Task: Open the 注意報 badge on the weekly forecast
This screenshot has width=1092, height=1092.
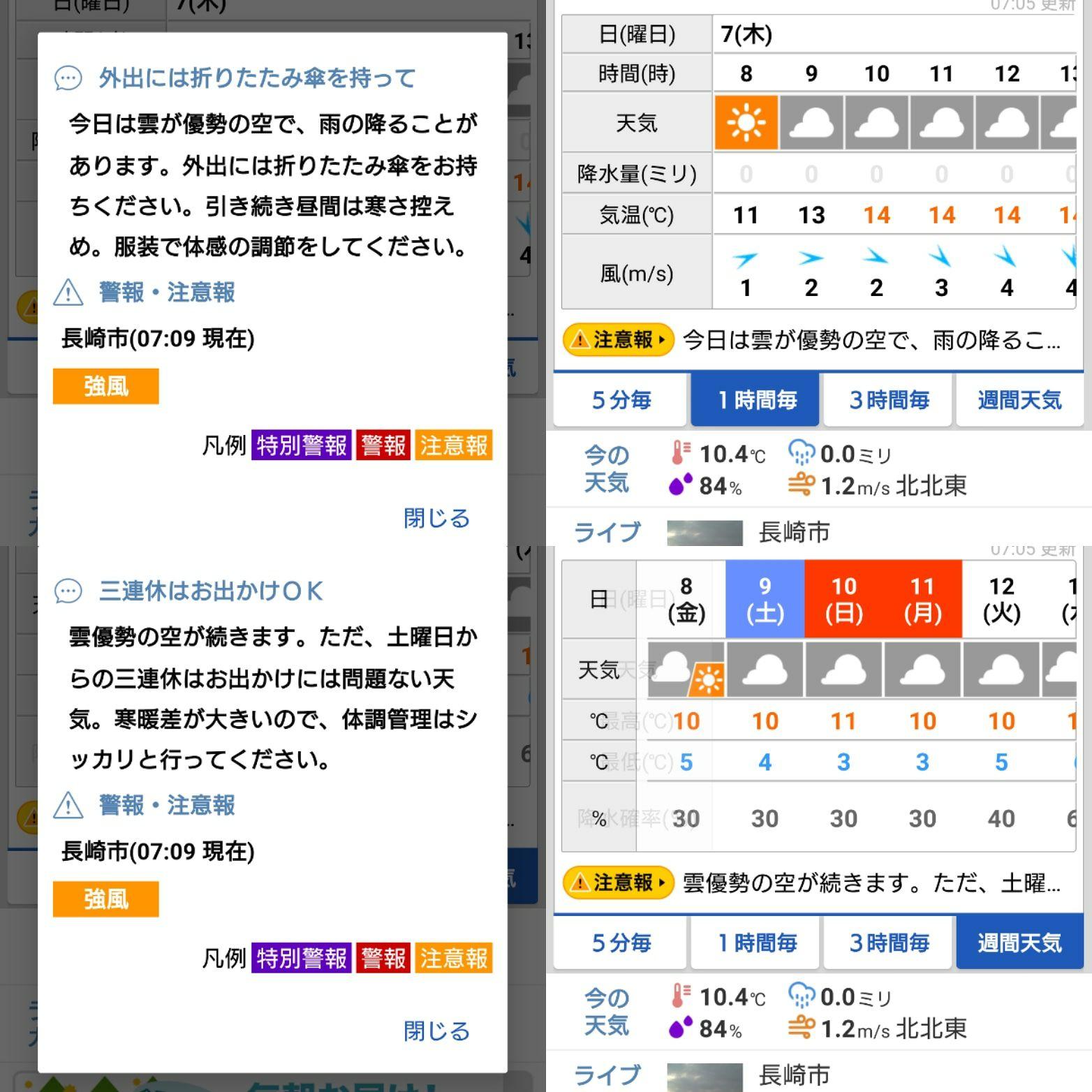Action: pyautogui.click(x=617, y=883)
